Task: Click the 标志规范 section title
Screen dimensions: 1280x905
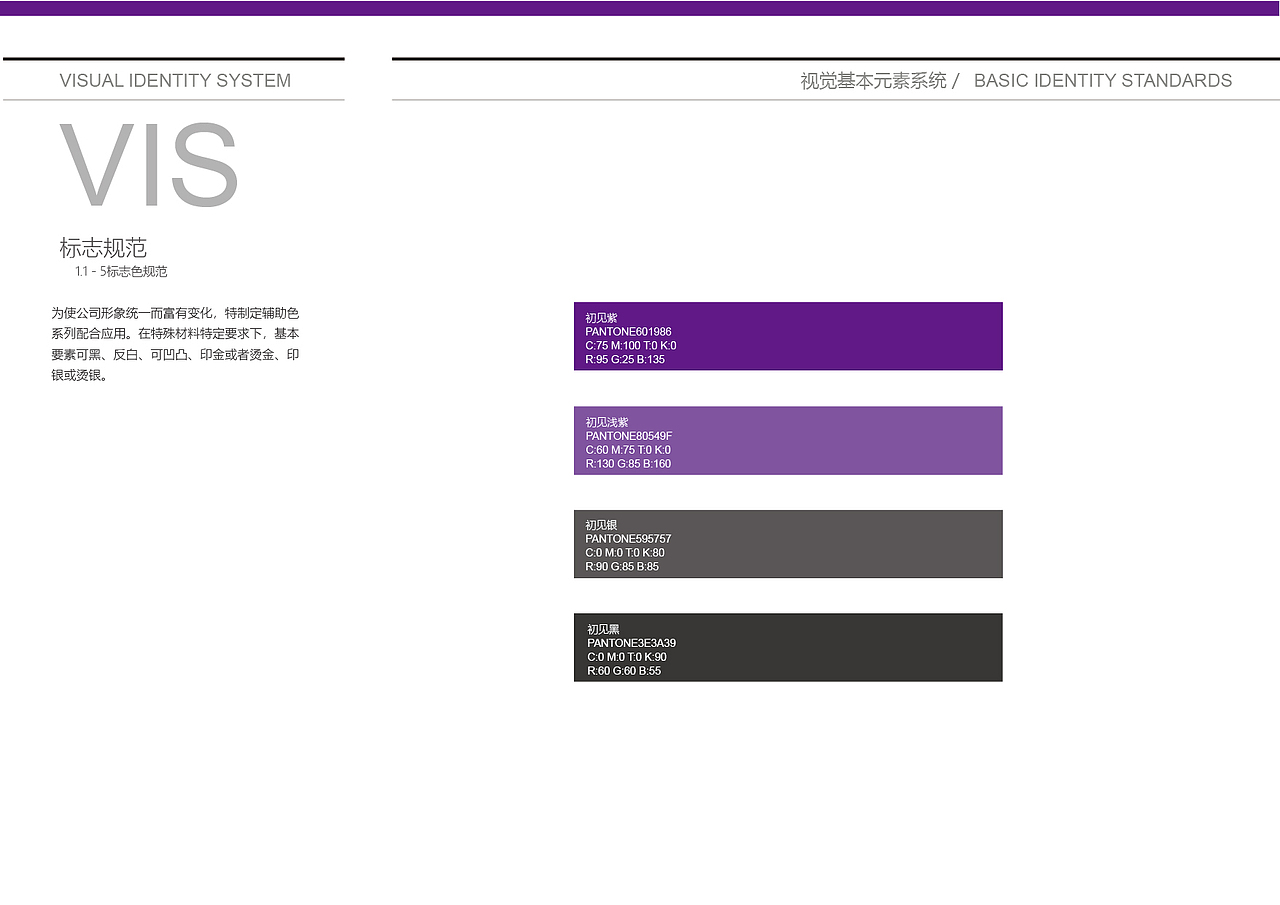Action: pos(103,248)
